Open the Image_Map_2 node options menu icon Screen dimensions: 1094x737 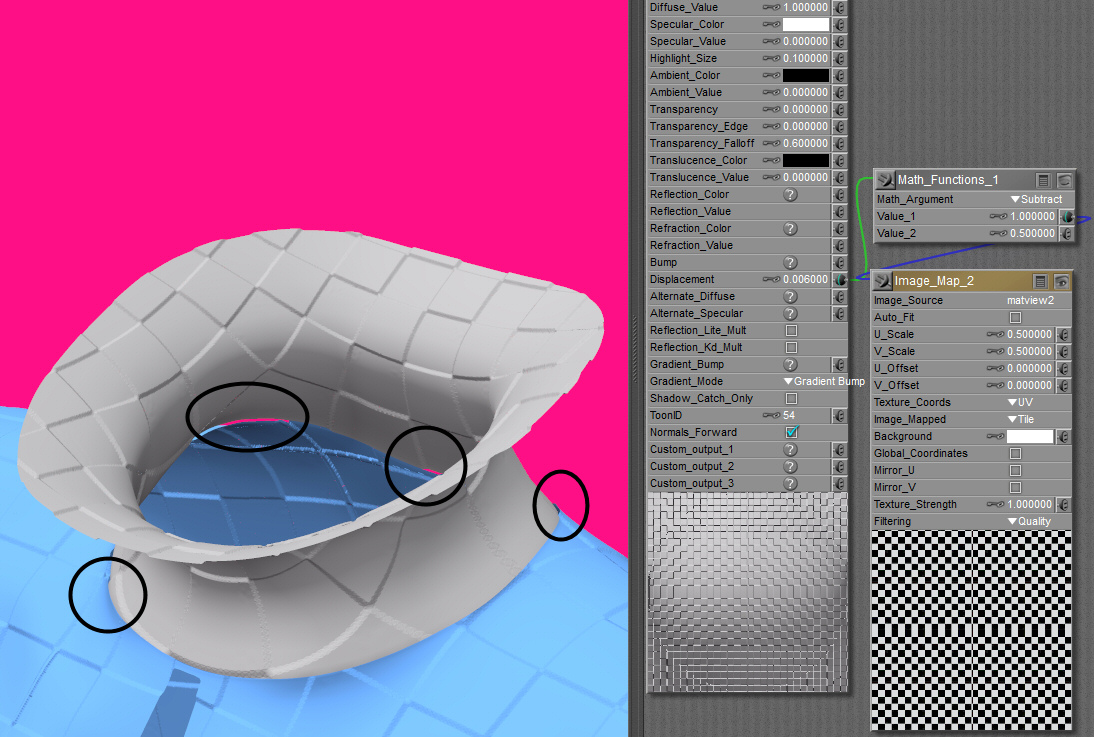pos(1041,282)
